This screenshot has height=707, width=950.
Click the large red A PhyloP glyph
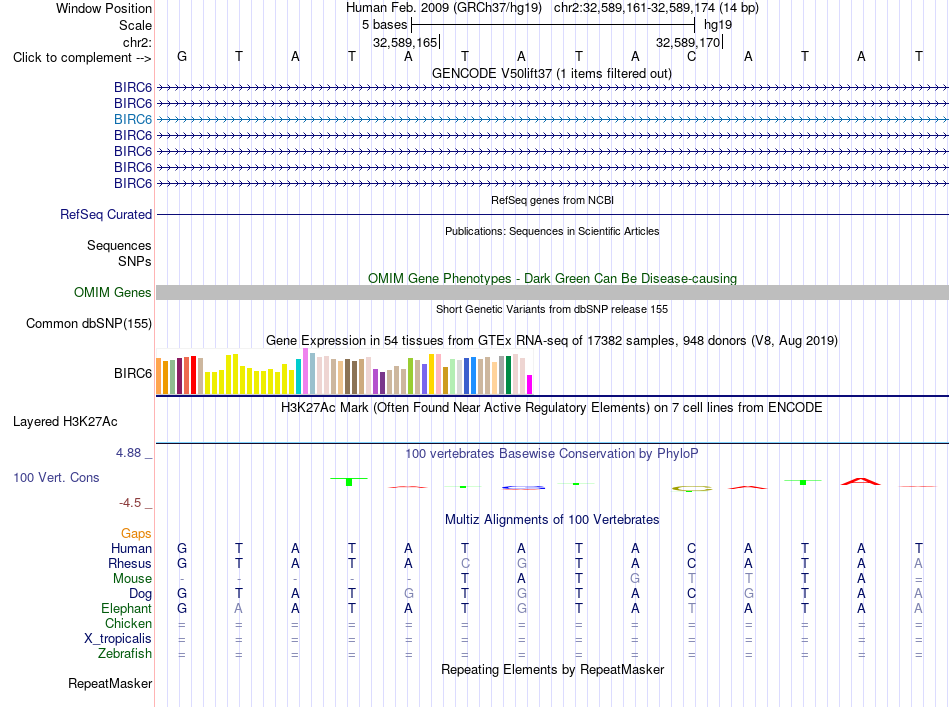[x=861, y=481]
